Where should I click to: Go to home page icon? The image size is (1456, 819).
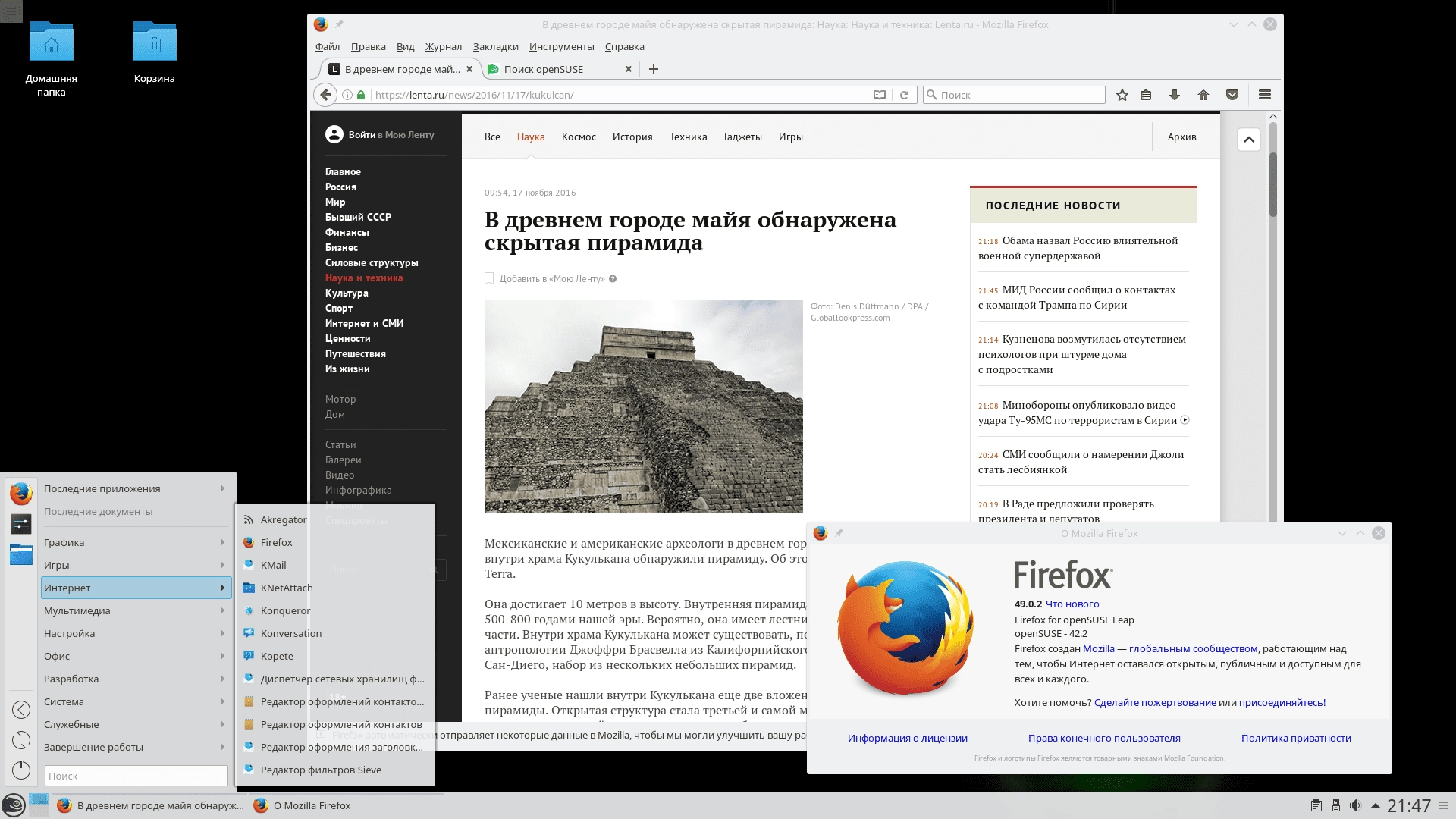click(x=1203, y=95)
